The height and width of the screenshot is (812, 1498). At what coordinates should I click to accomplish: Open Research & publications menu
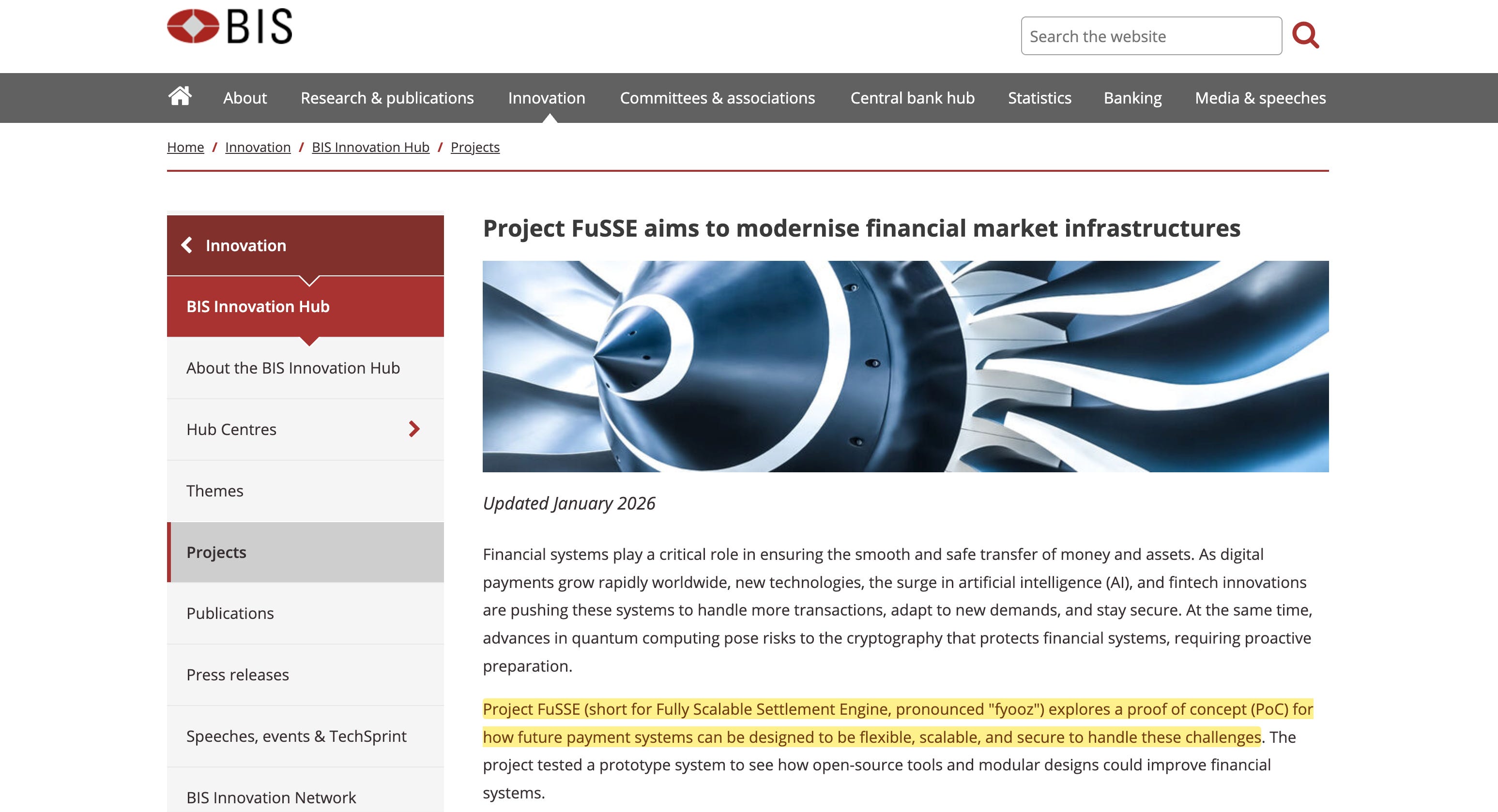click(387, 98)
